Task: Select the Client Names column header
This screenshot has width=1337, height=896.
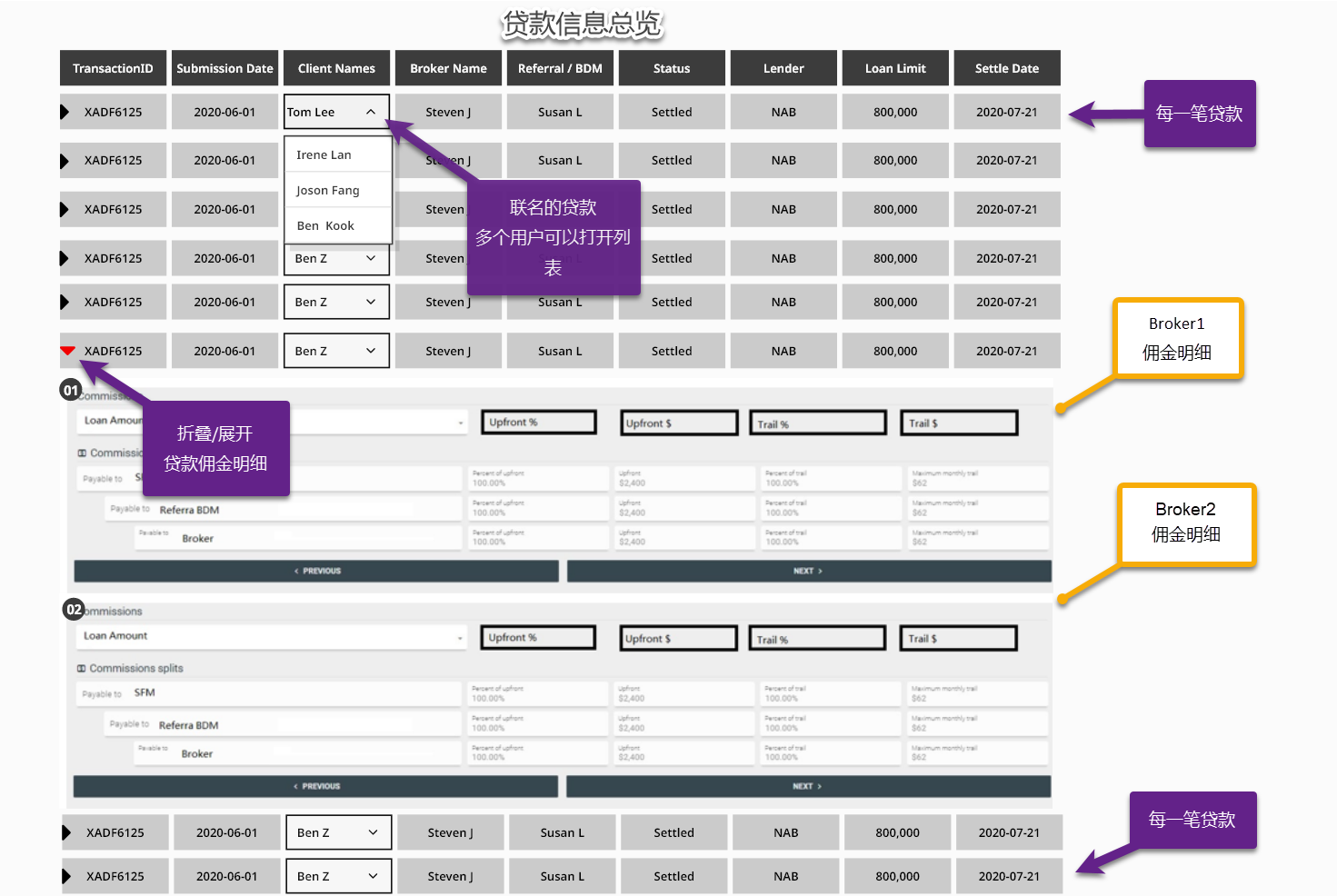Action: [336, 68]
